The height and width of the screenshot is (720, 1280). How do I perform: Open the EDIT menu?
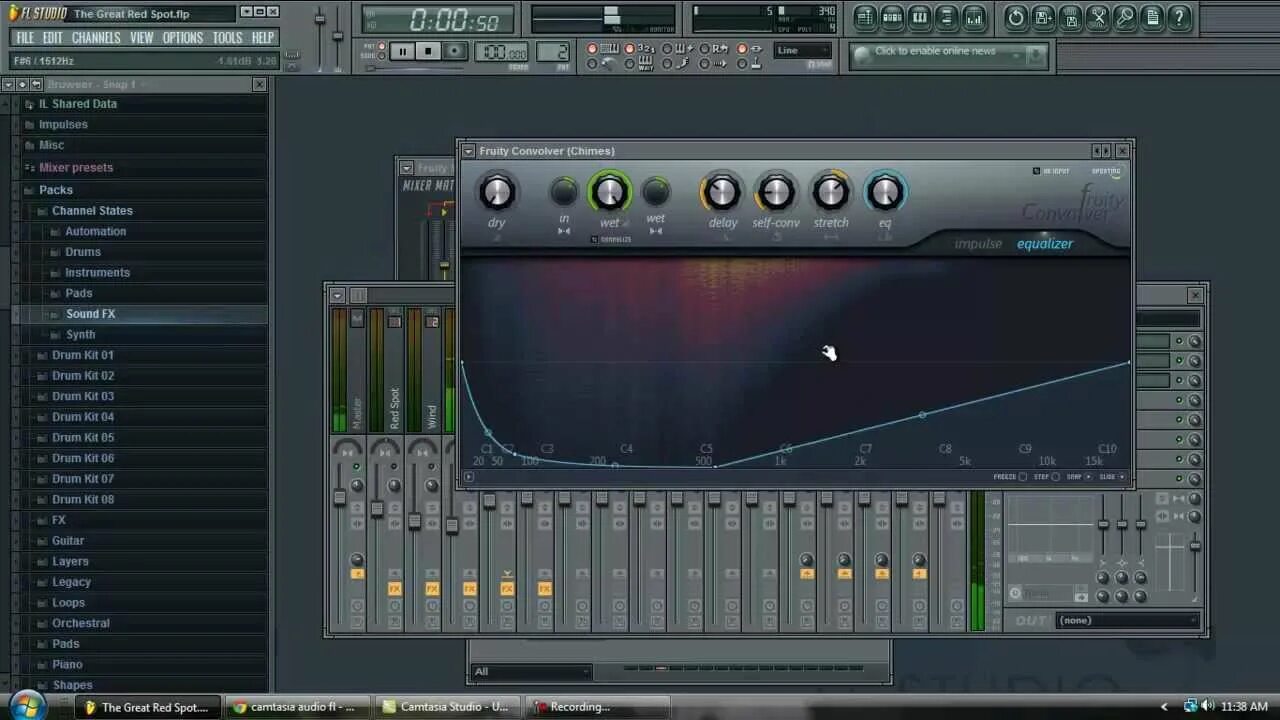tap(52, 38)
